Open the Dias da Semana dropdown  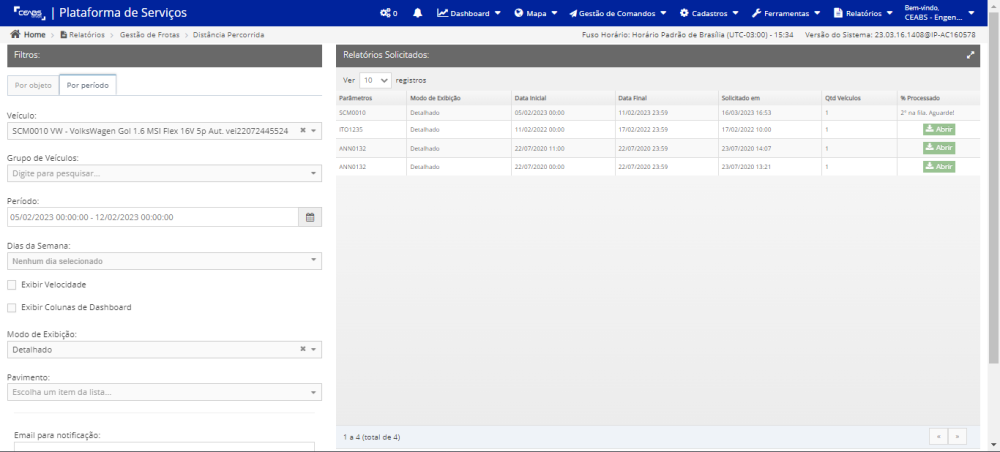pos(164,261)
